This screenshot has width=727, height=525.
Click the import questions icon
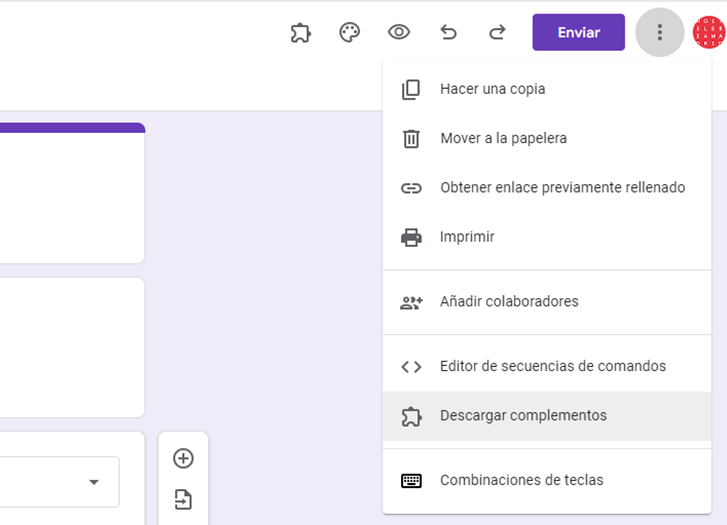tap(183, 499)
